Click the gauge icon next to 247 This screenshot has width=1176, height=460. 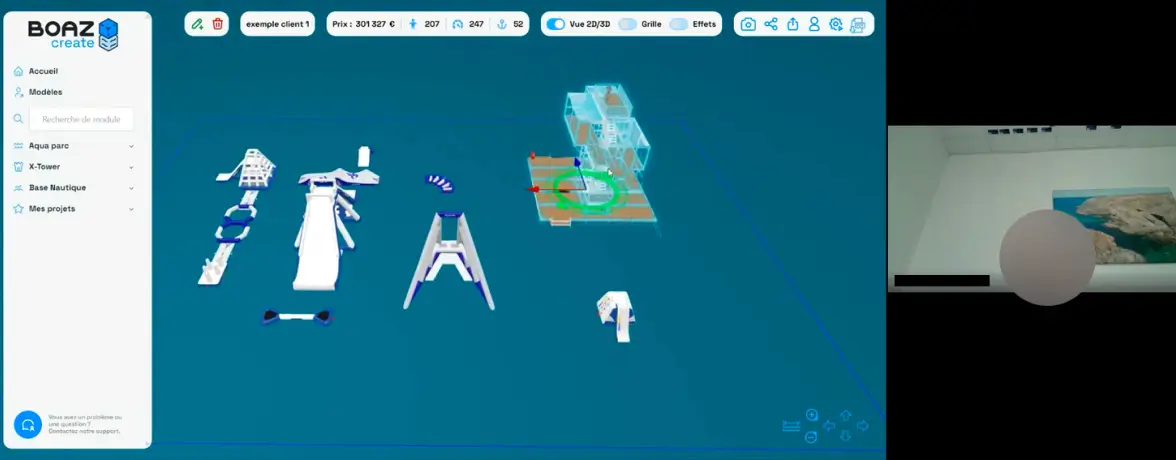click(x=458, y=24)
